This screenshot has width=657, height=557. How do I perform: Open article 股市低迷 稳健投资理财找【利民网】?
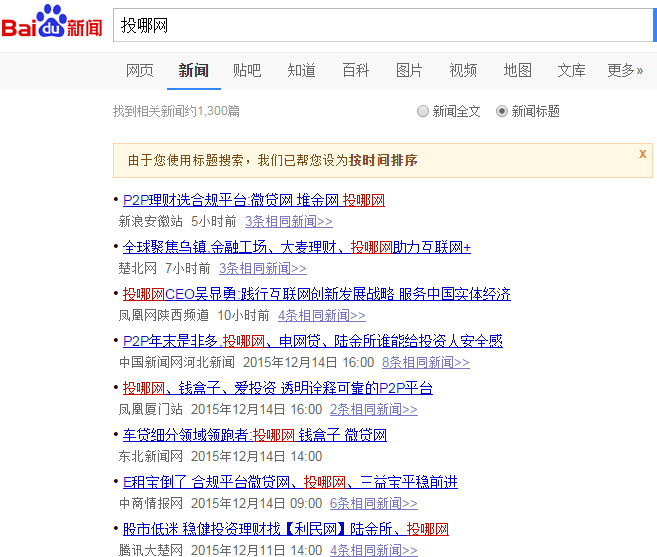coord(286,529)
